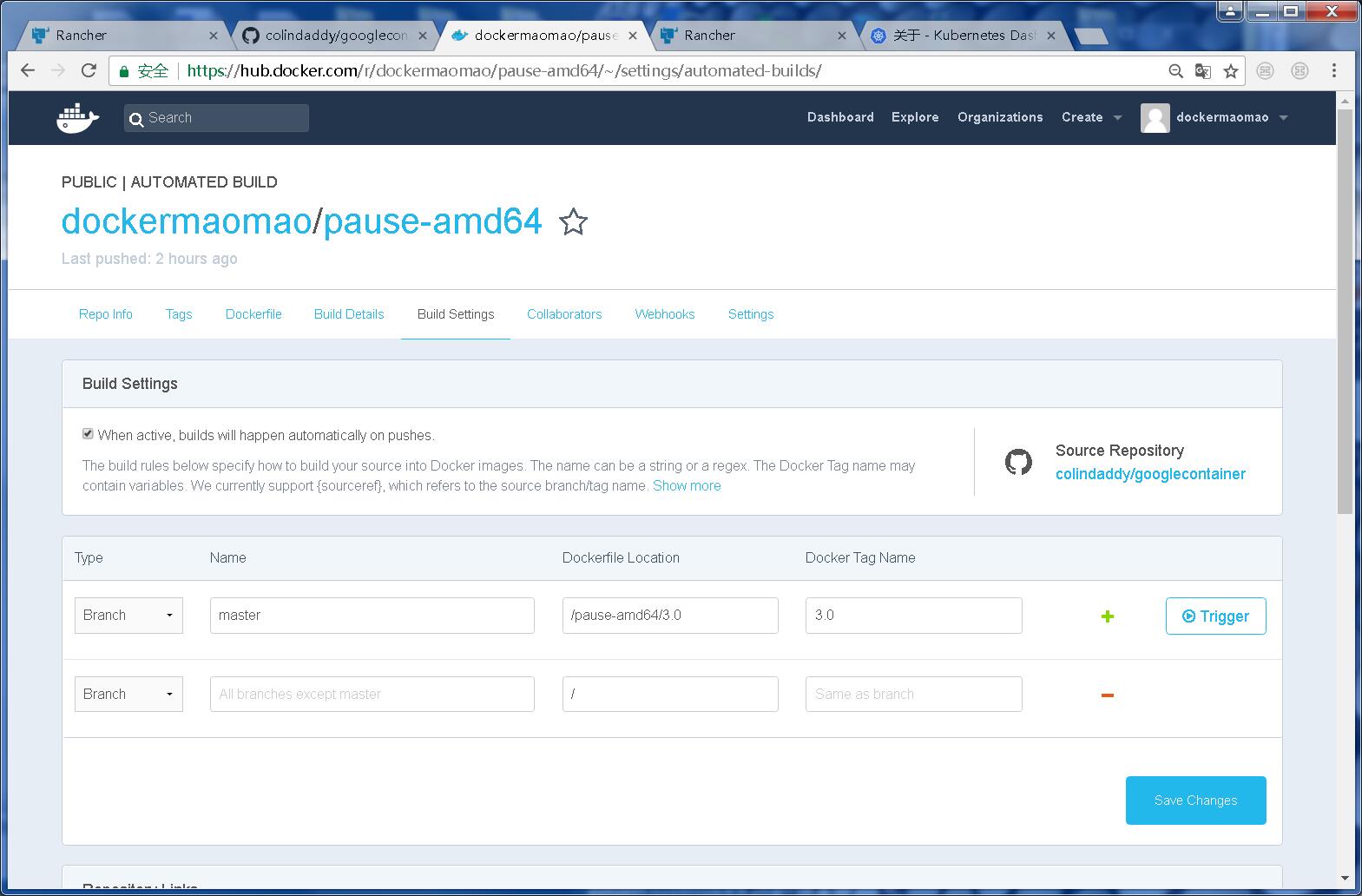Go back with browser back arrow
Viewport: 1362px width, 896px height.
pyautogui.click(x=28, y=71)
